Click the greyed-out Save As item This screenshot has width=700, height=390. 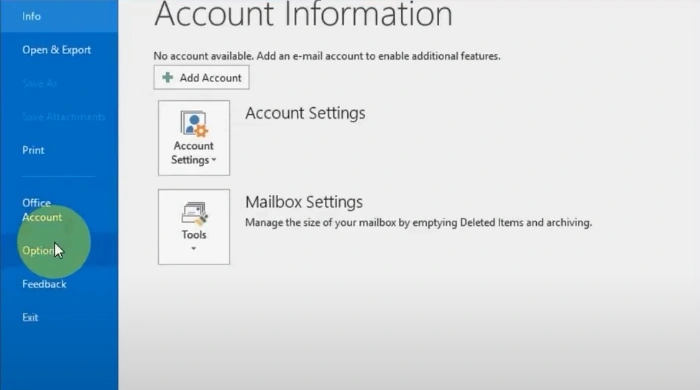click(x=40, y=83)
